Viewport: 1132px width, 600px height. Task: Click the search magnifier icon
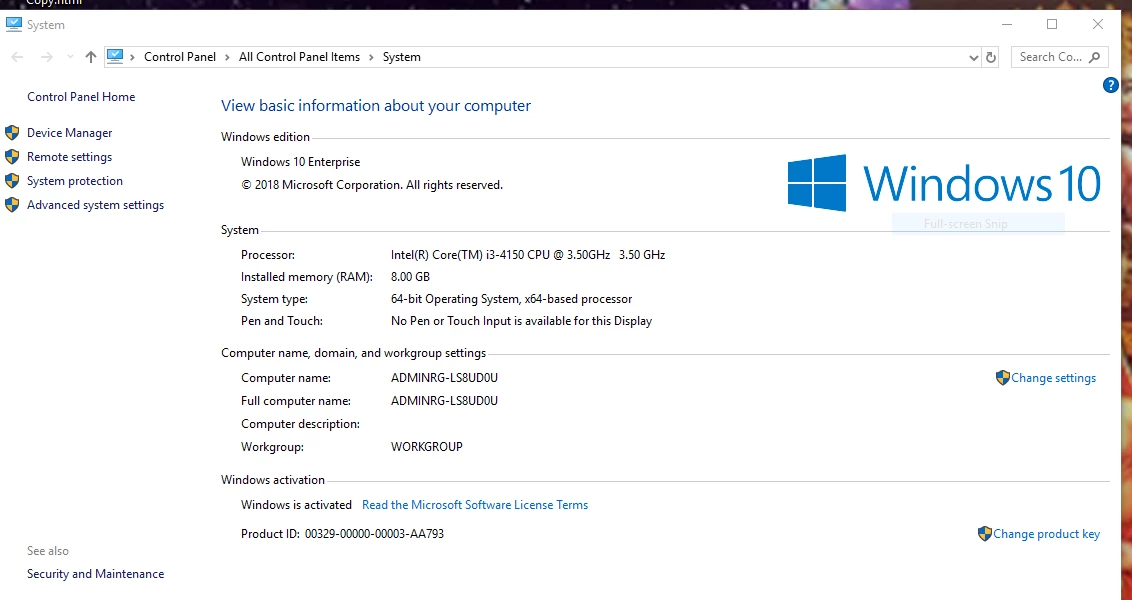(1094, 57)
